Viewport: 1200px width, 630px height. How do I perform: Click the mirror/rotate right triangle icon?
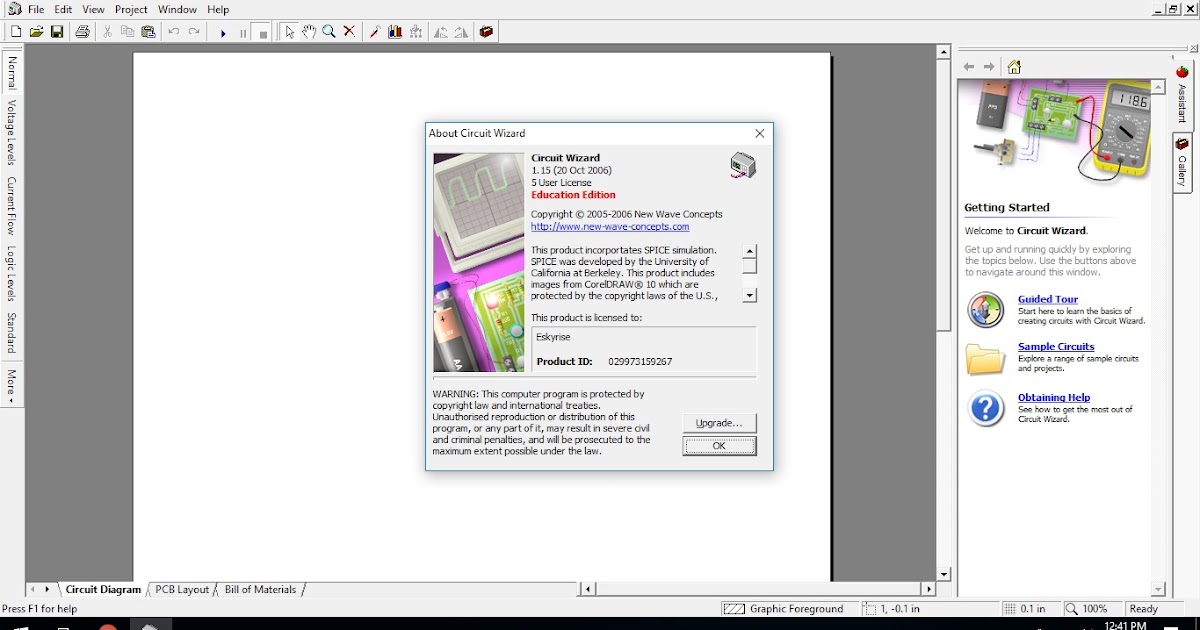click(461, 32)
